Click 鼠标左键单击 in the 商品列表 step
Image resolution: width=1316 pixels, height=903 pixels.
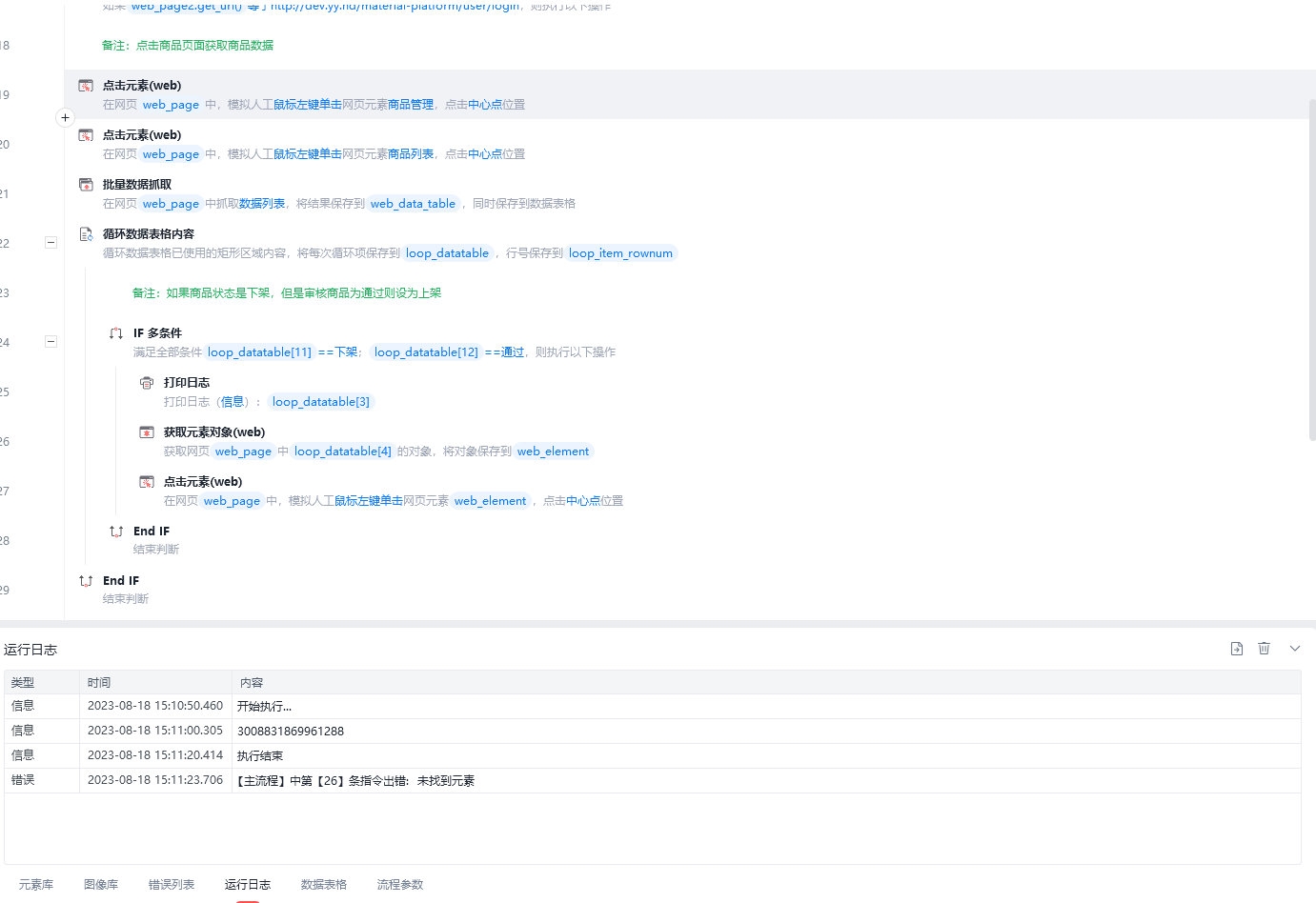coord(308,154)
